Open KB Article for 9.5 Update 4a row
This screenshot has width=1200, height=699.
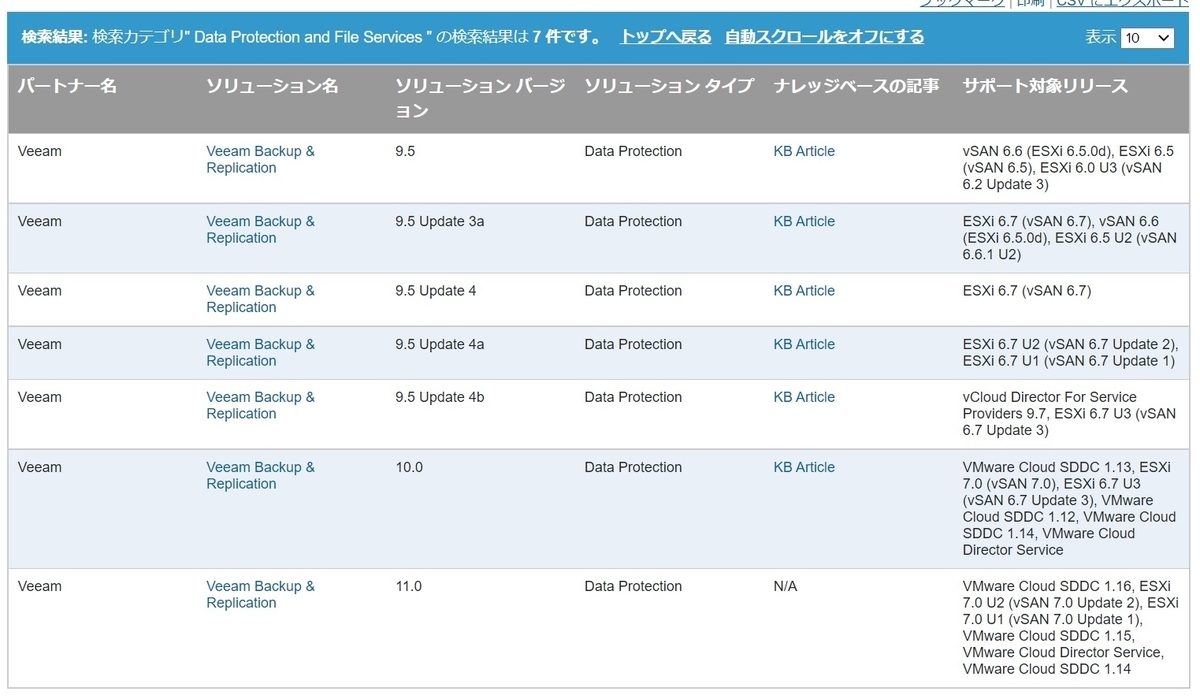(x=804, y=344)
